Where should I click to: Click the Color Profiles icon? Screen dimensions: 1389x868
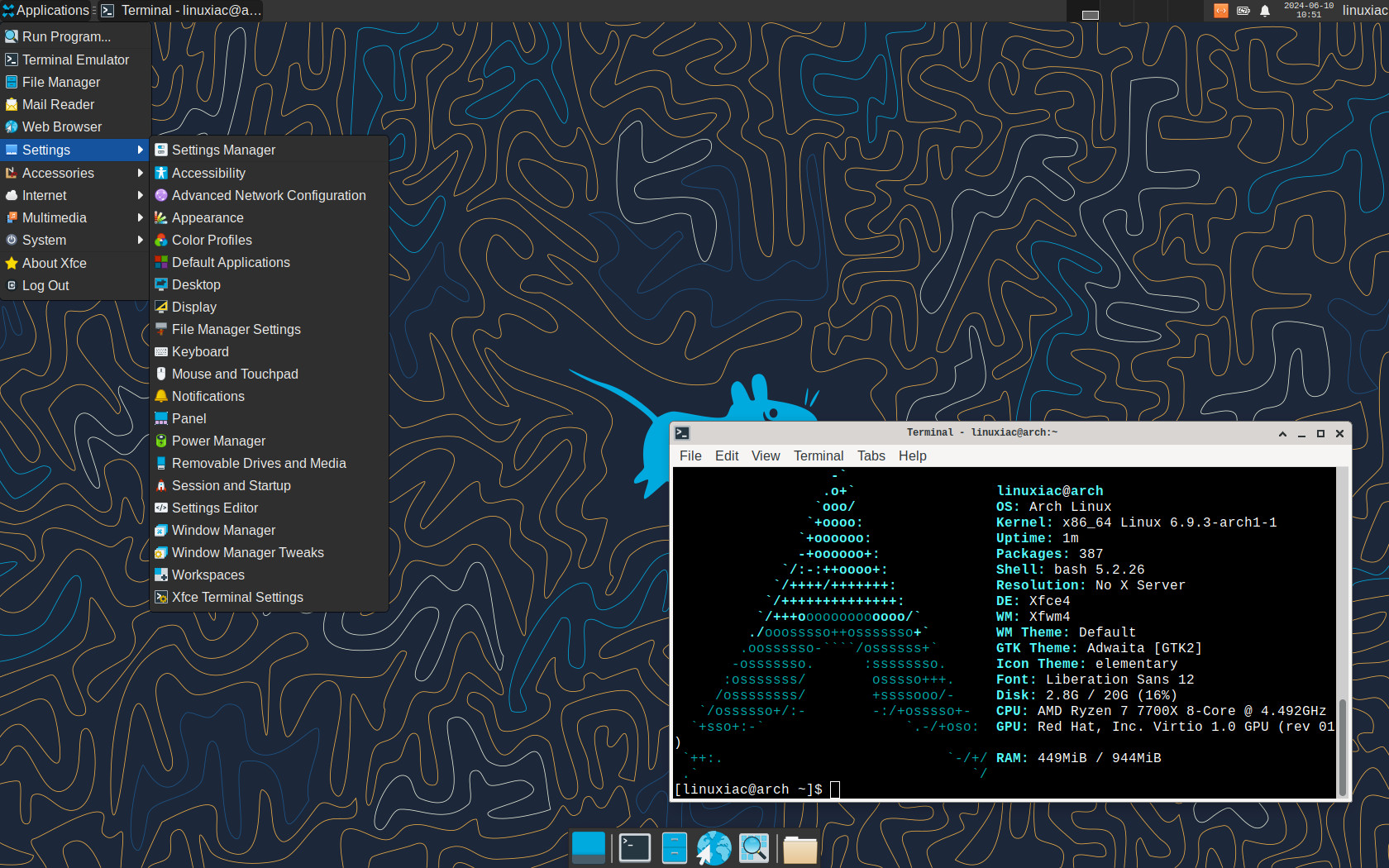pos(161,240)
